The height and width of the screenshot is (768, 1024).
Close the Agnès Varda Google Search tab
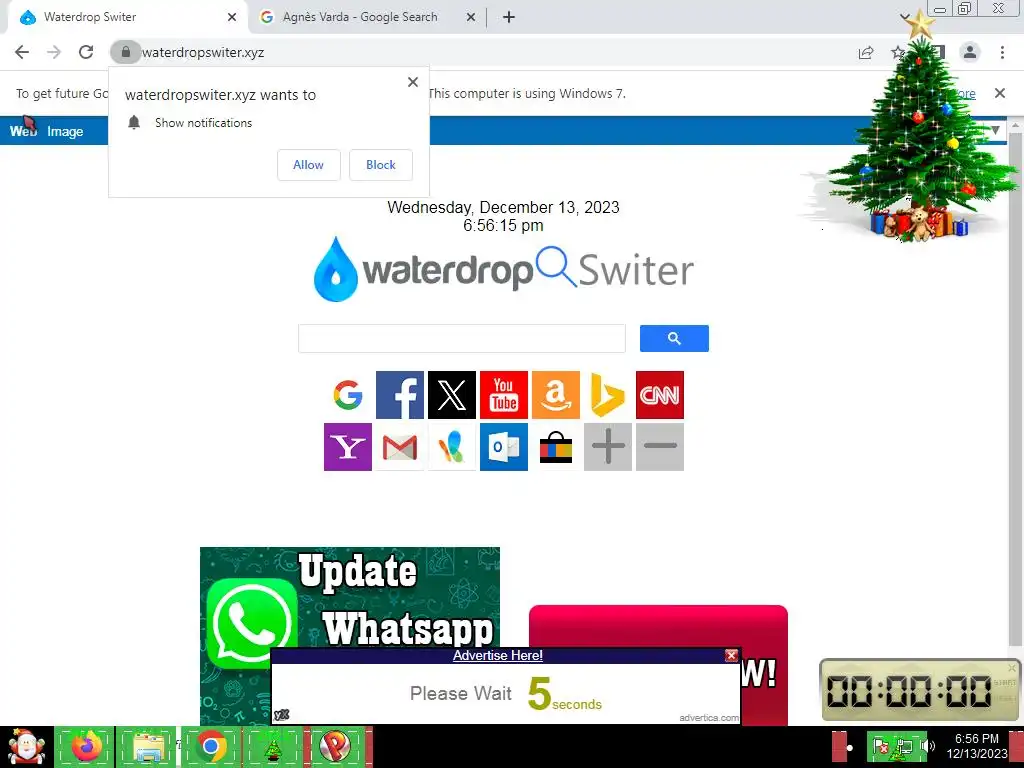[470, 18]
